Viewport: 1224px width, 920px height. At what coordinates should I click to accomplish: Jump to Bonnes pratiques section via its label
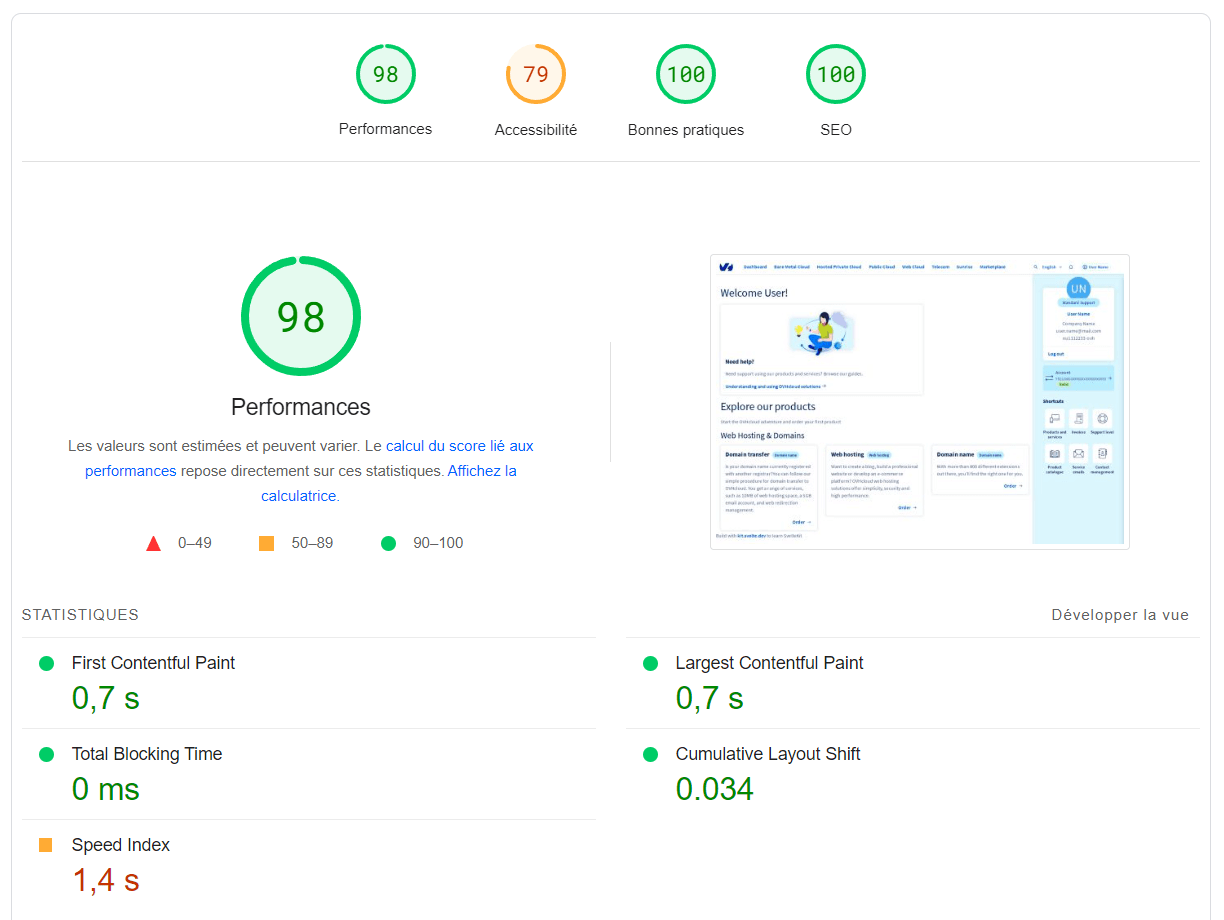(x=685, y=130)
